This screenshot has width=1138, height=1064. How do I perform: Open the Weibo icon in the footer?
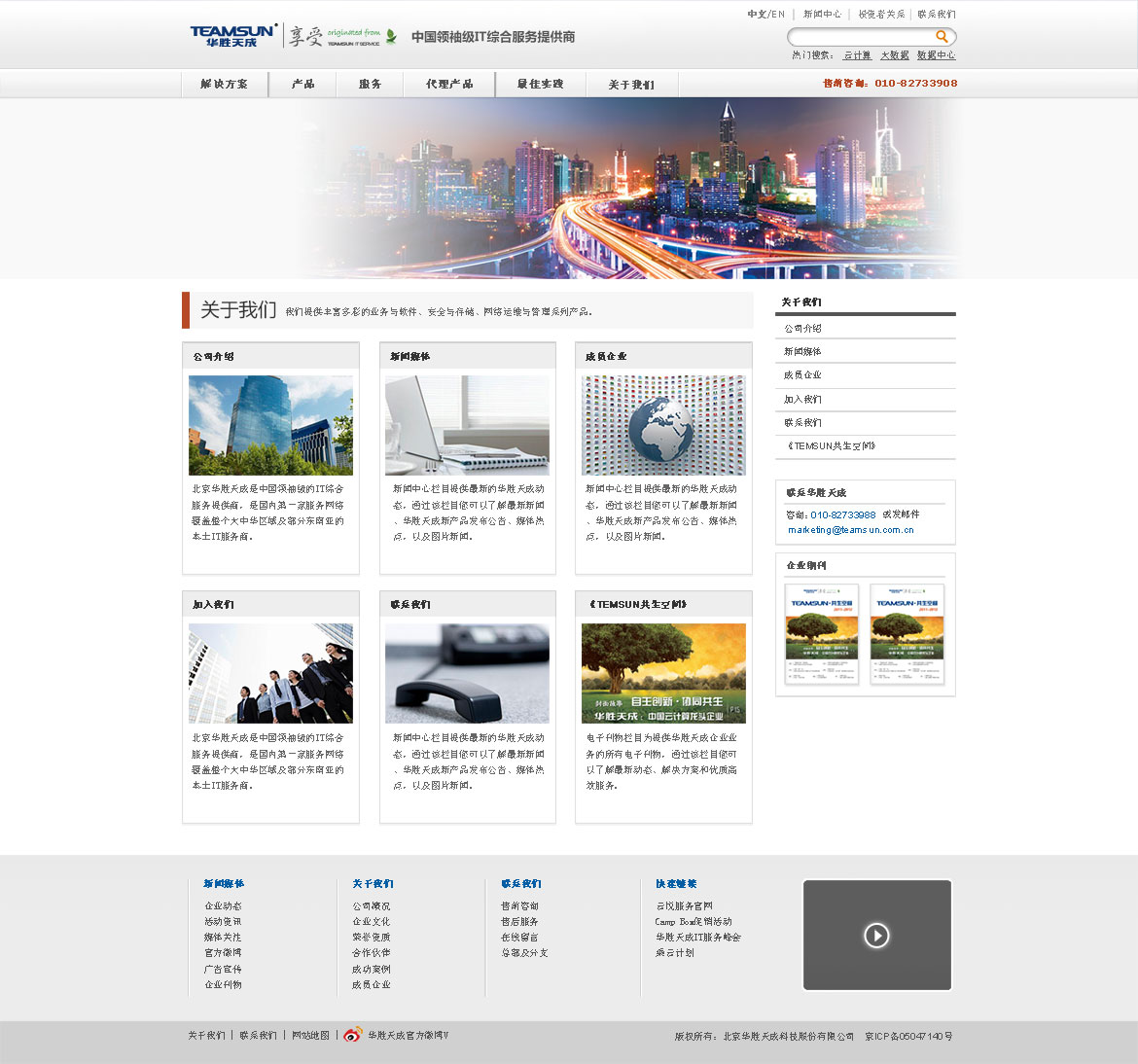[x=353, y=1035]
